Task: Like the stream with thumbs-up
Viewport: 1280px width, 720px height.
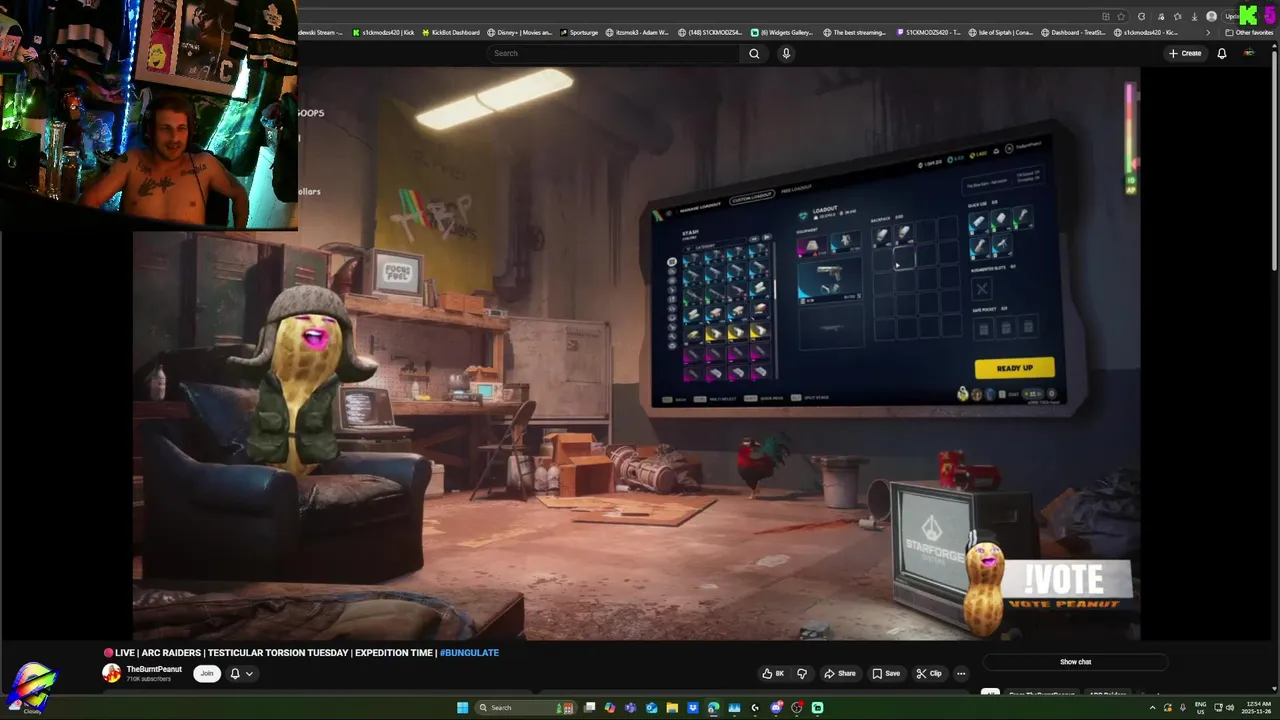Action: 773,673
